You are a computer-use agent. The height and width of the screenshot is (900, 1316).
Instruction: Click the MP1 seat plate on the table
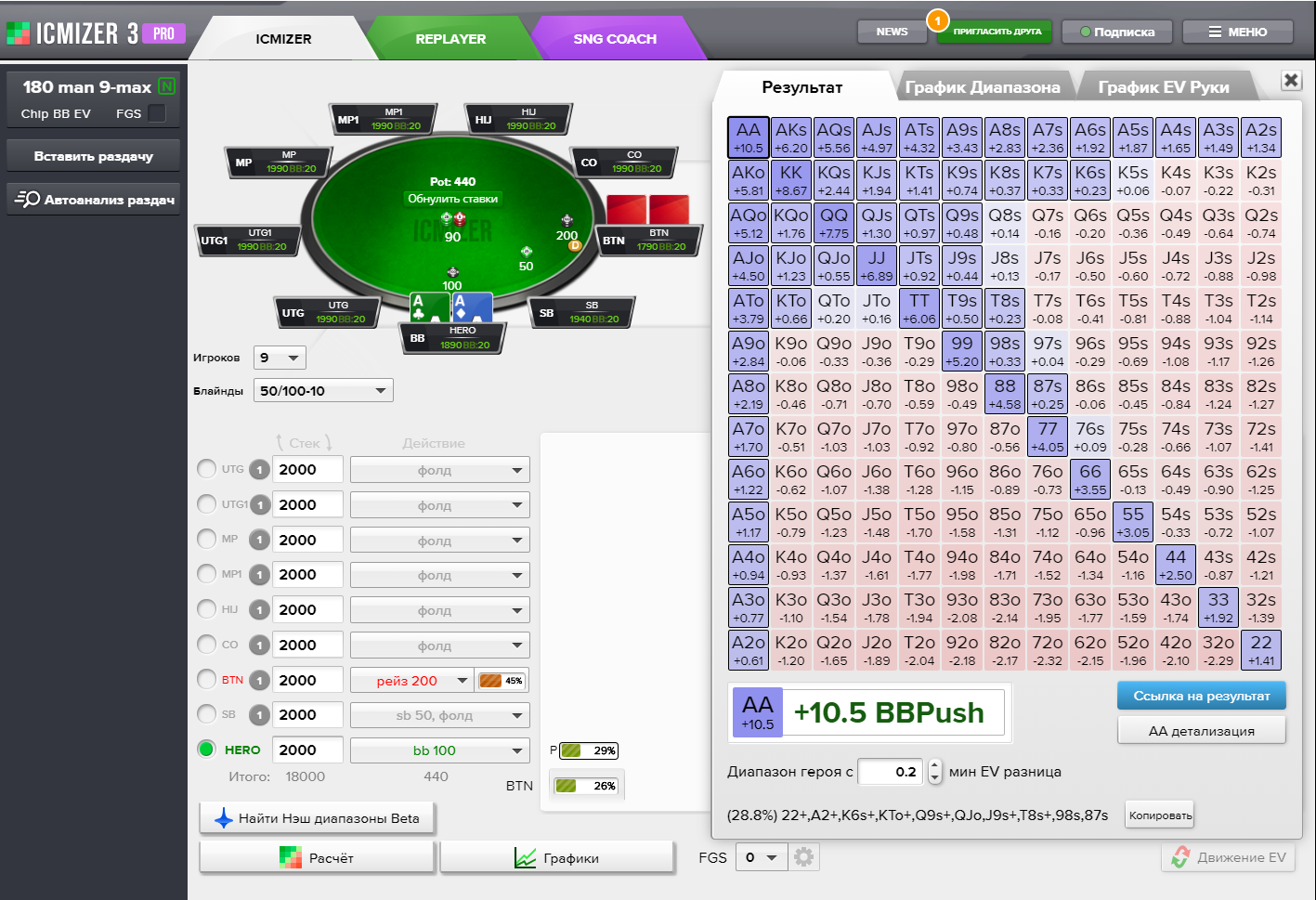click(384, 119)
